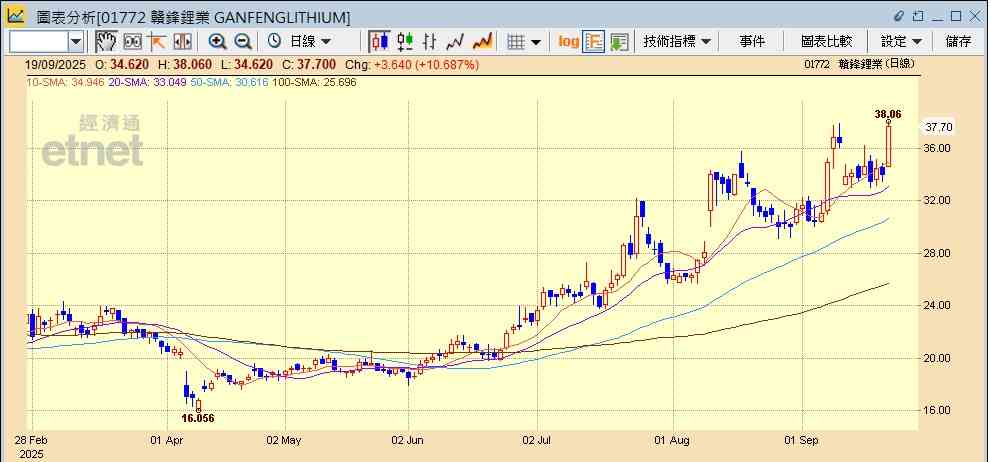991x462 pixels.
Task: Open the 日線 period dropdown
Action: coord(310,42)
